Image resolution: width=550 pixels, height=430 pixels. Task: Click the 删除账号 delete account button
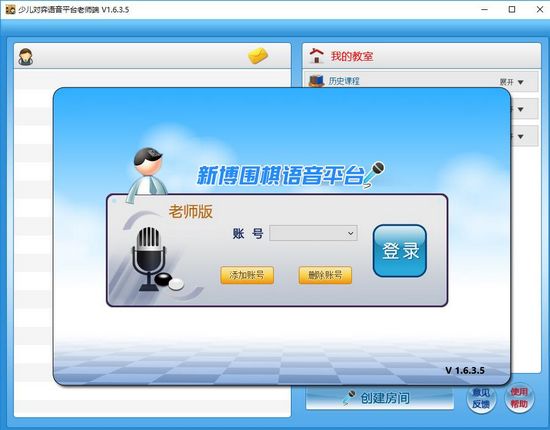pos(325,275)
